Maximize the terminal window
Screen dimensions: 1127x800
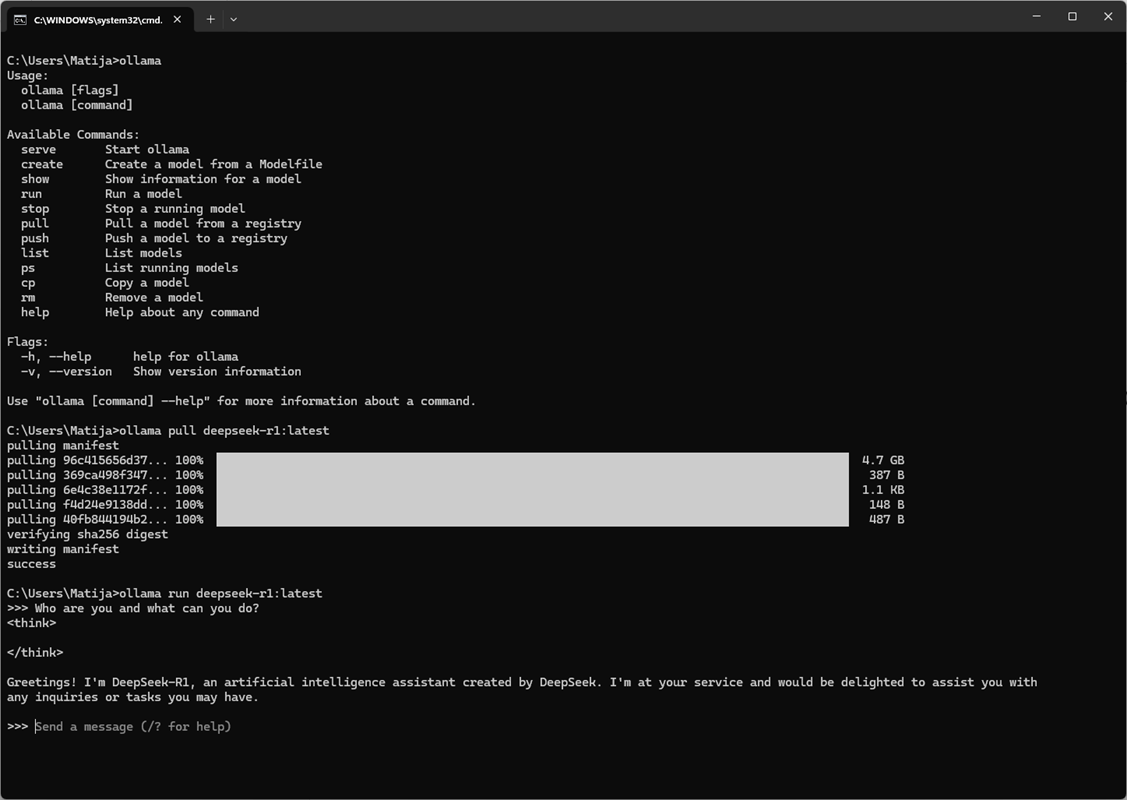click(1072, 16)
